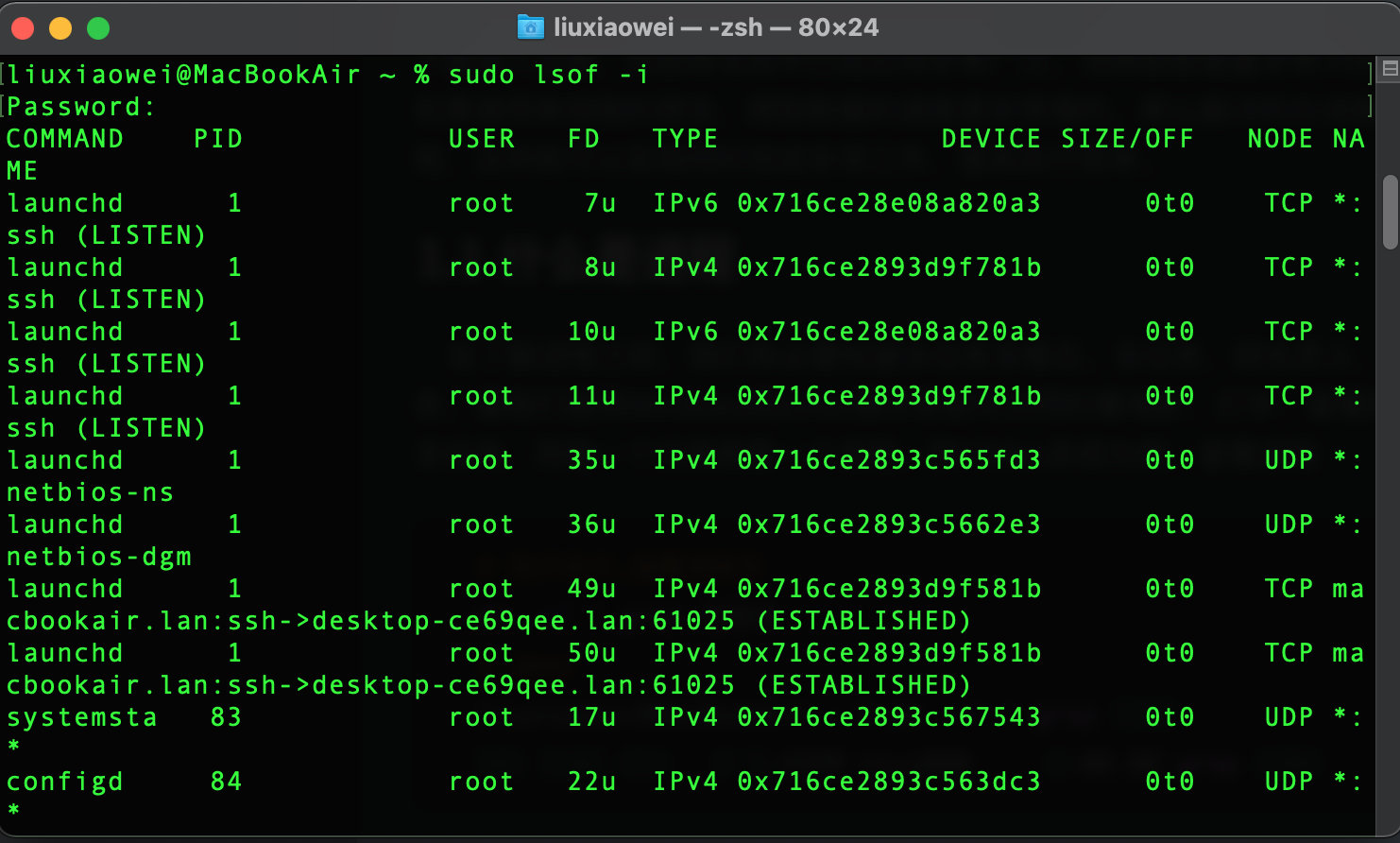Click device '0x716ce2893c567543'

(889, 717)
